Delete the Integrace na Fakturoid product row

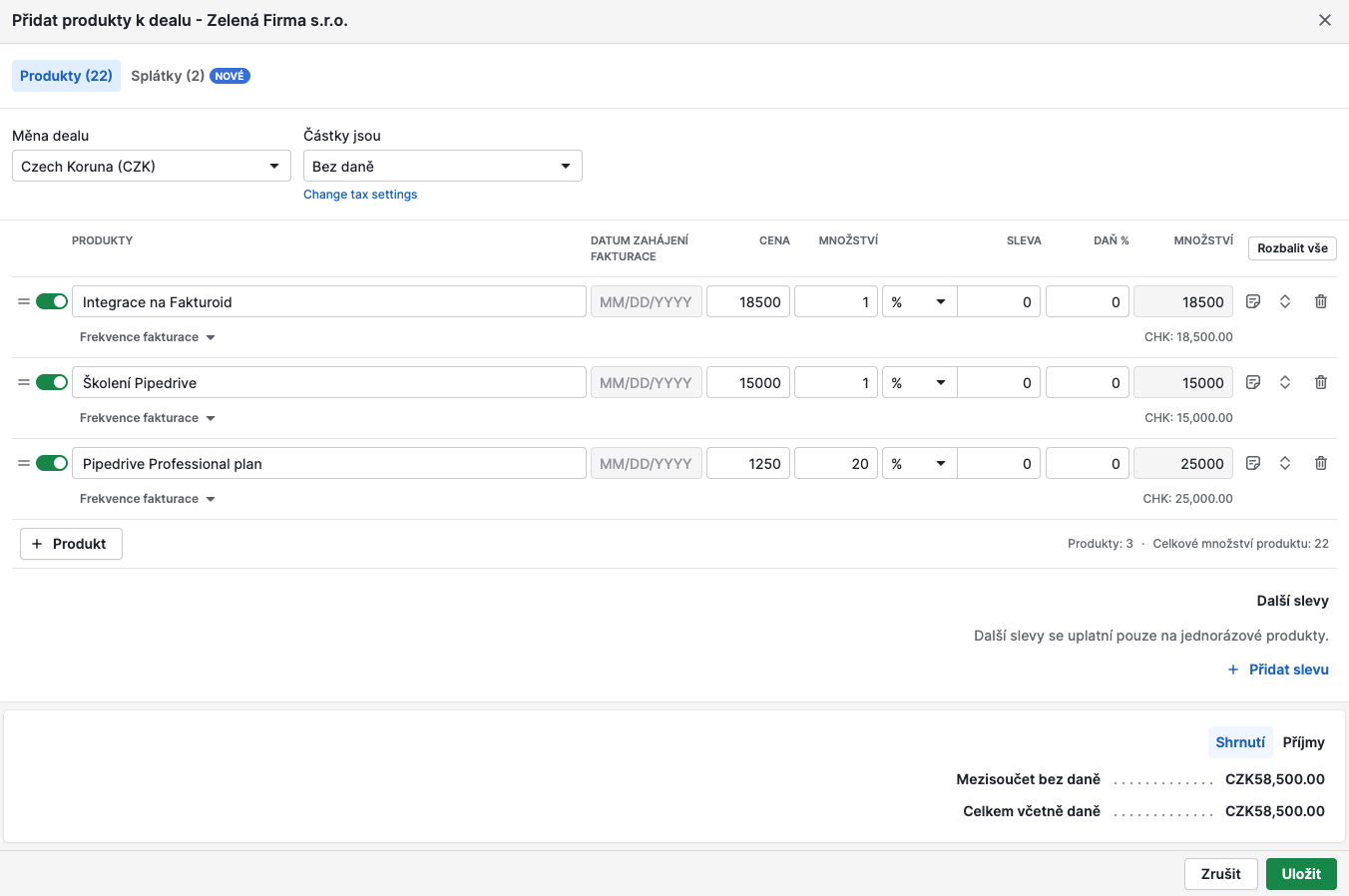coord(1320,301)
